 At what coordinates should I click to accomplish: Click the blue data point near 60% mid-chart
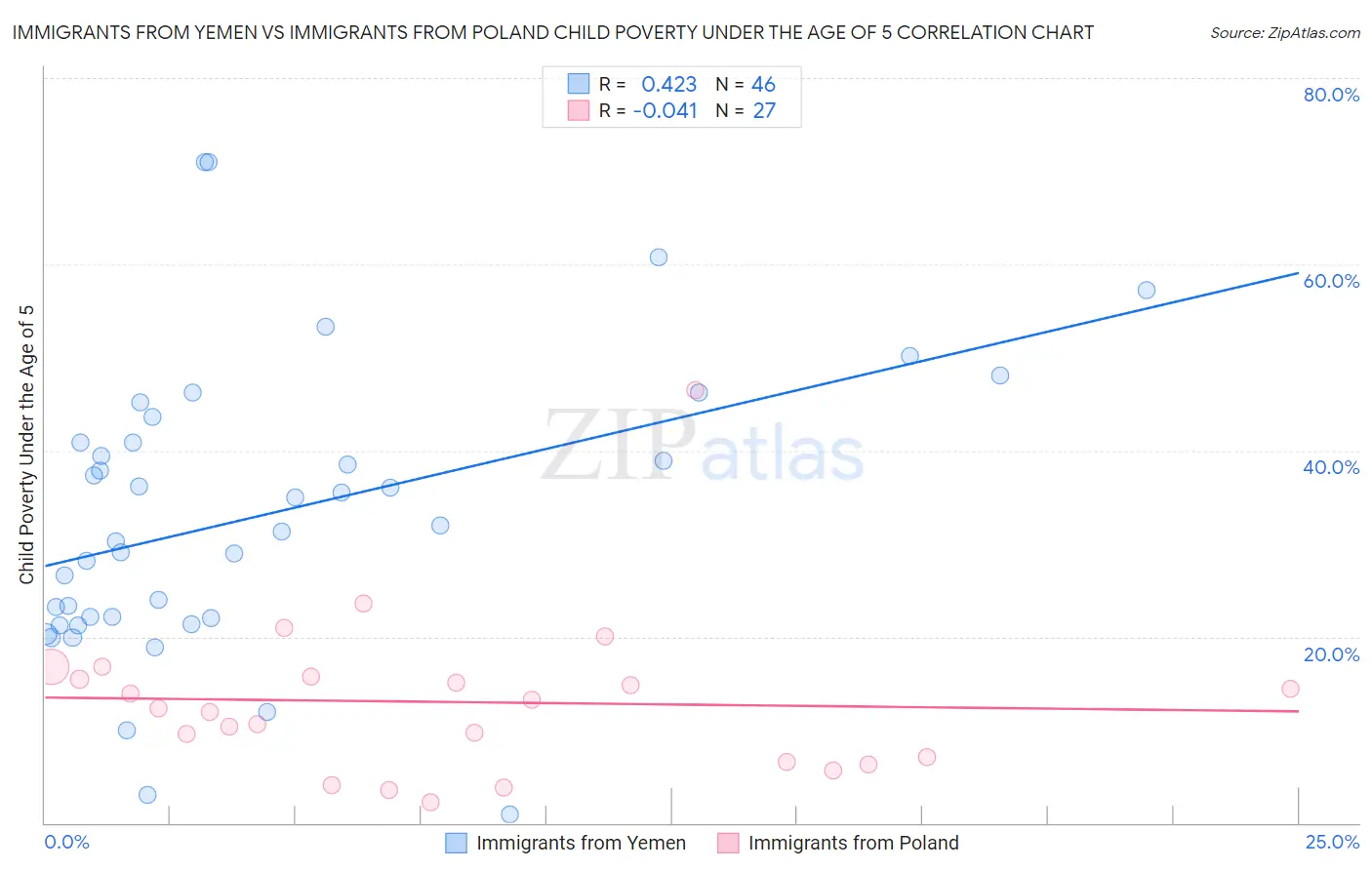[659, 257]
